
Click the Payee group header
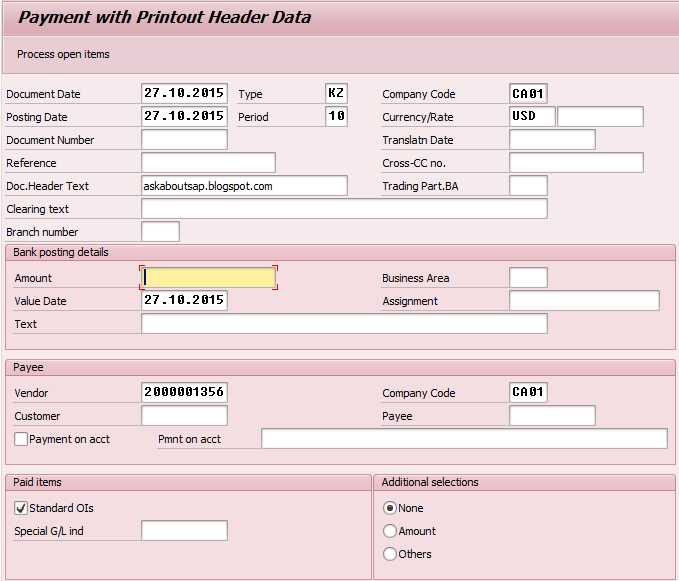click(340, 367)
